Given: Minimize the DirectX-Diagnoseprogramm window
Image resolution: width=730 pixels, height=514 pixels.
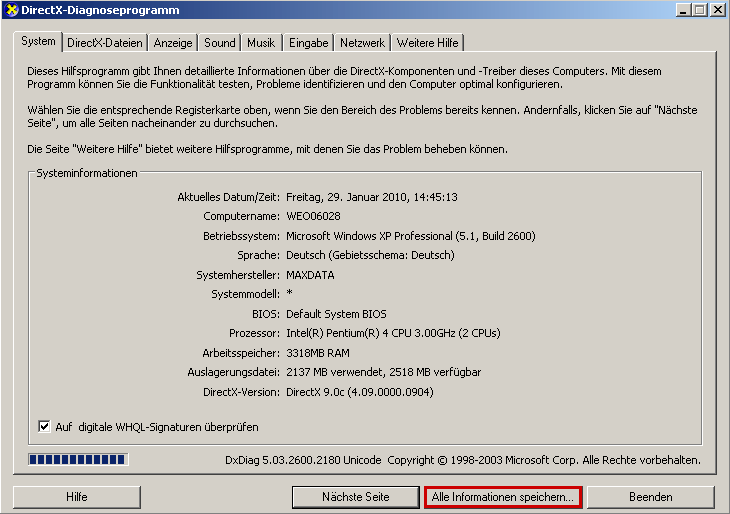Looking at the screenshot, I should (683, 10).
